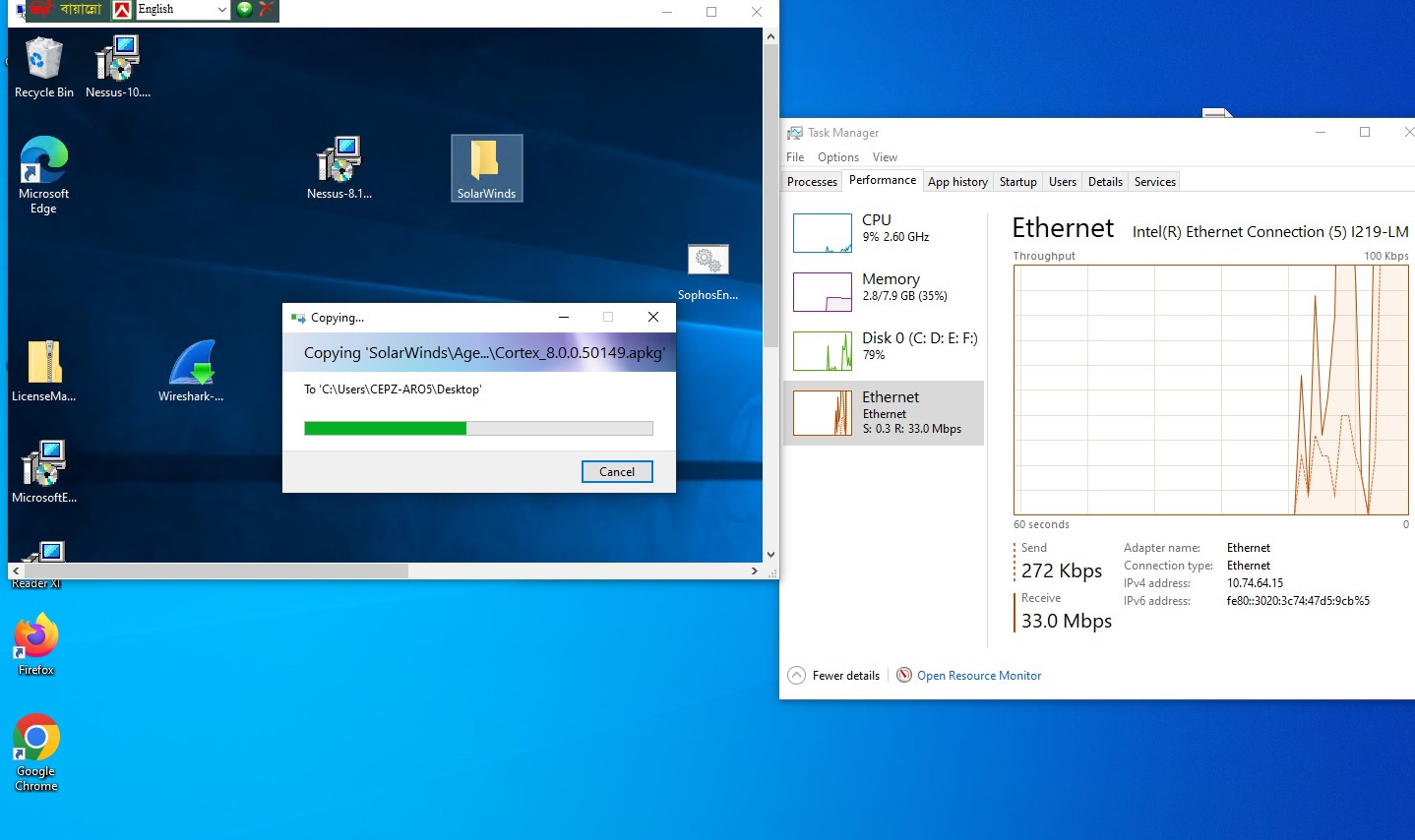Click the Resource Monitor icon
Screen dimensions: 1415x840
tap(904, 675)
